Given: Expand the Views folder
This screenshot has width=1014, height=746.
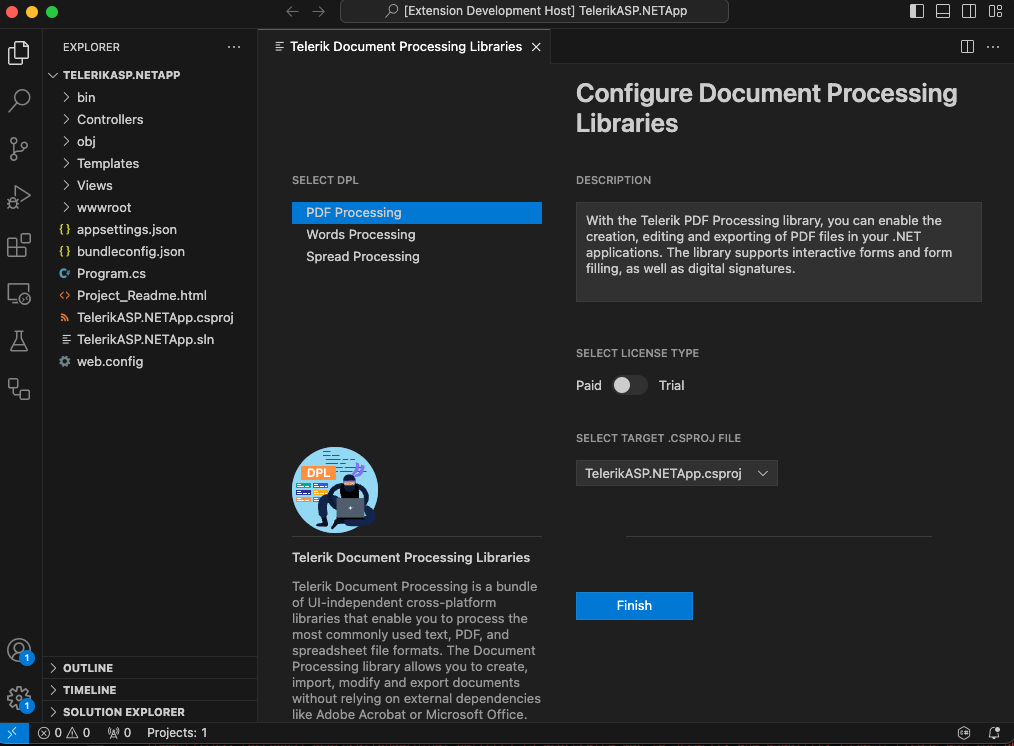Looking at the screenshot, I should click(150, 186).
